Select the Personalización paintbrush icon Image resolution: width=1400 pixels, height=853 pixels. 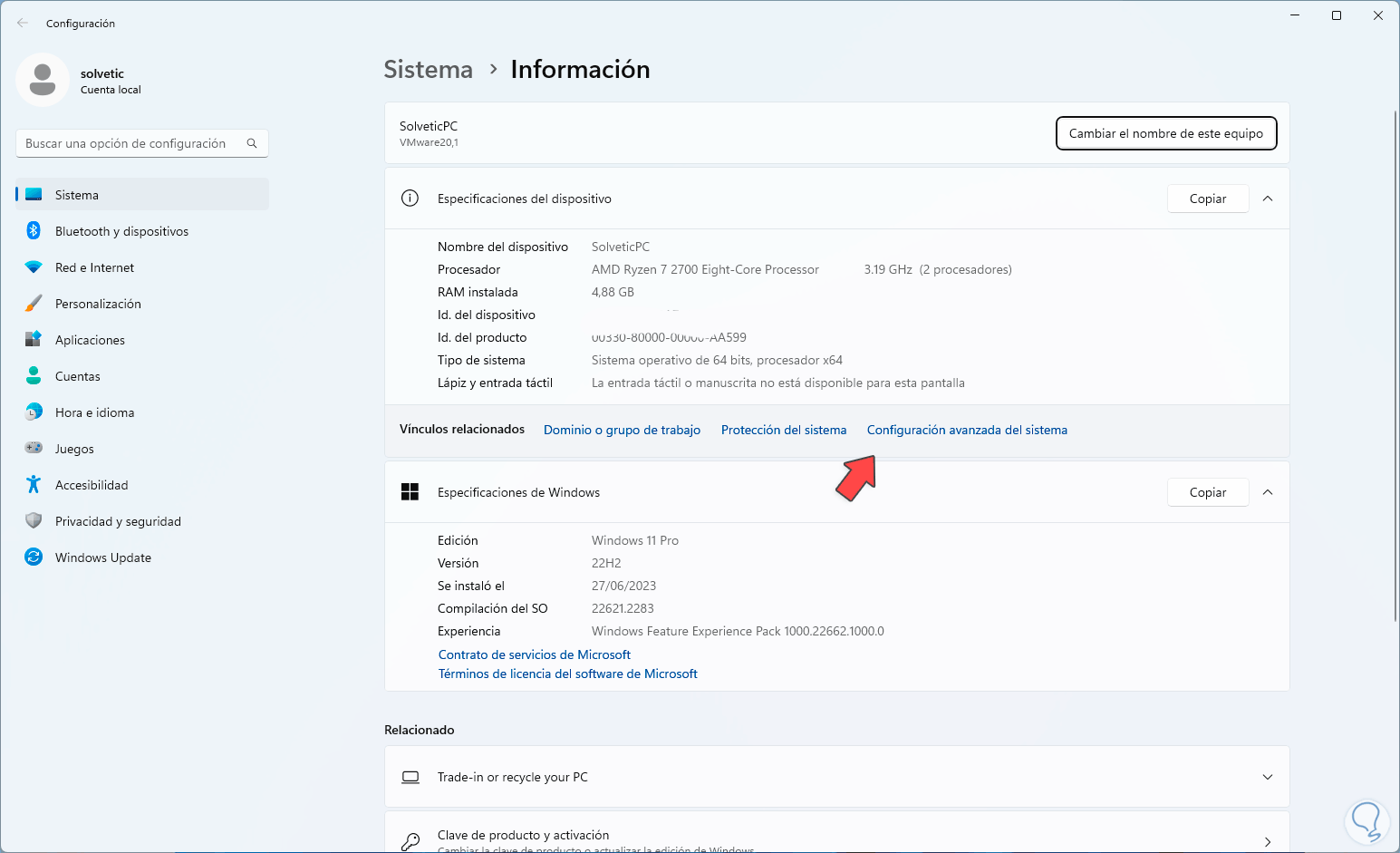(x=34, y=304)
